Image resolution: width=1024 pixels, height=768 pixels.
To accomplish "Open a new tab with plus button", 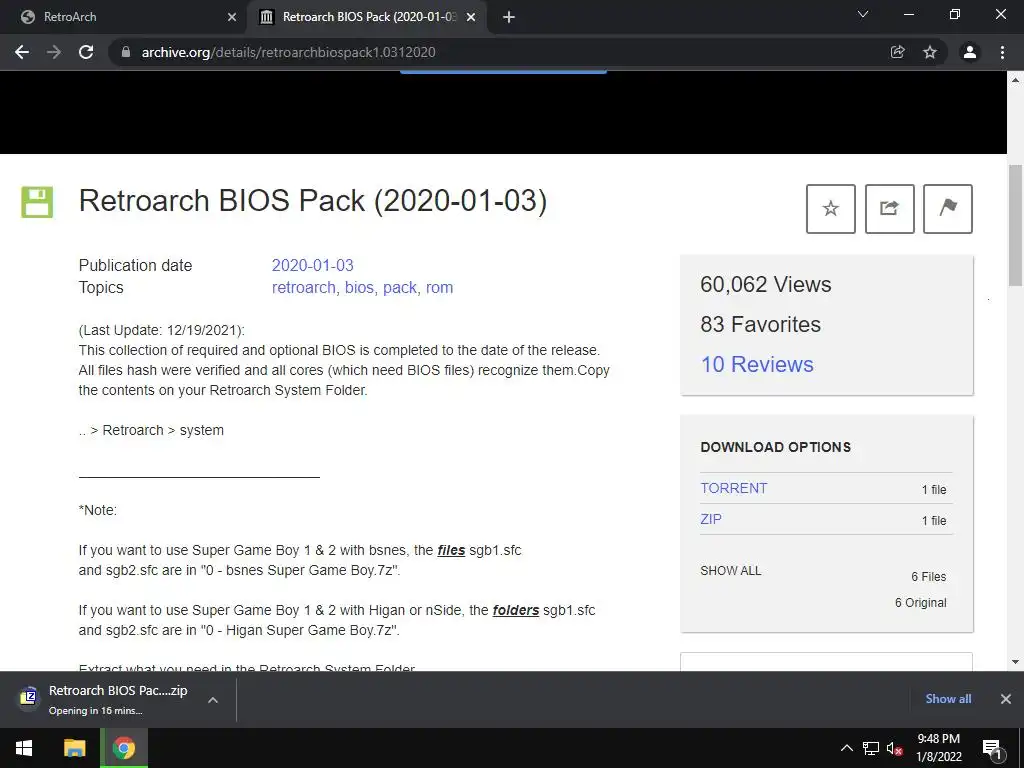I will point(509,17).
